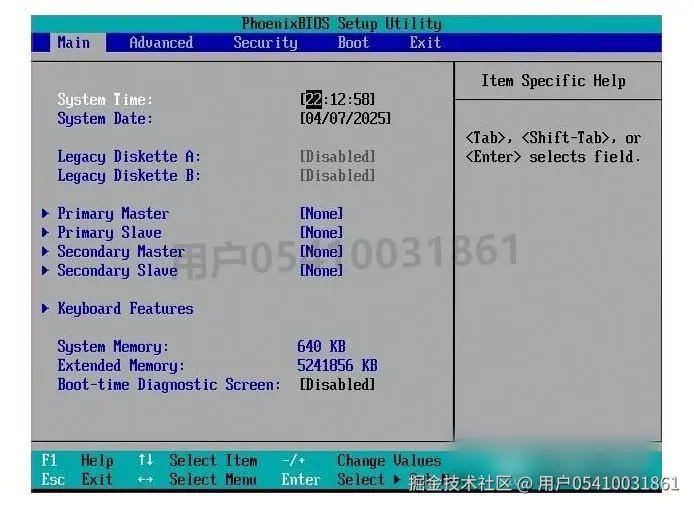The image size is (694, 508).
Task: Expand the Secondary Master arrow
Action: [45, 251]
